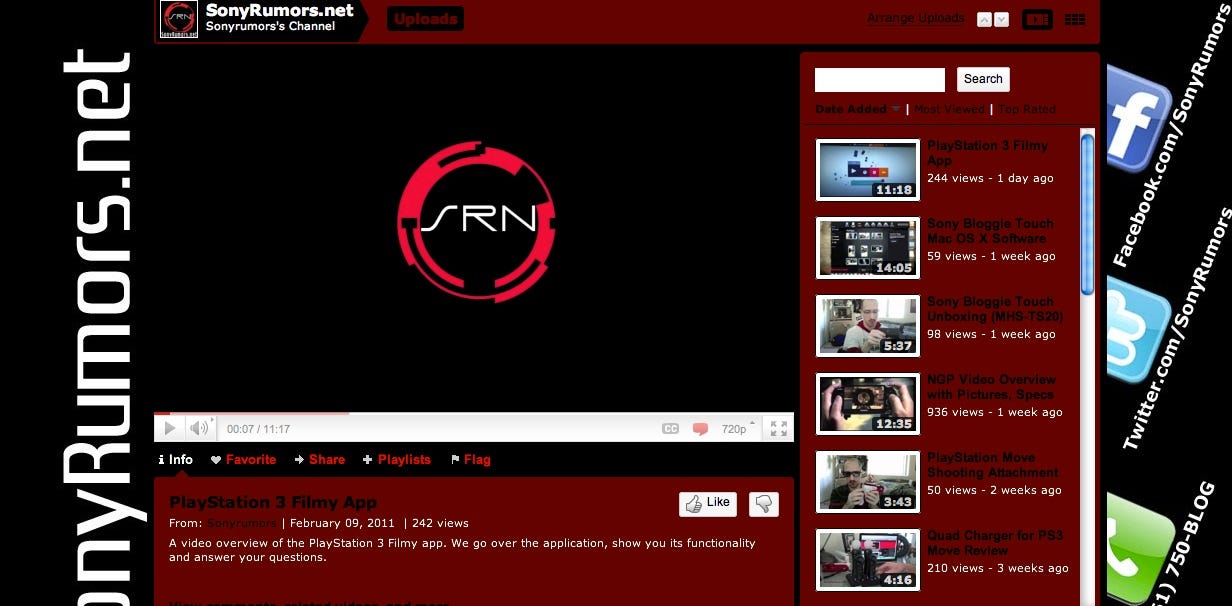Screen dimensions: 1232x606
Task: Open the 720p video quality menu
Action: (739, 429)
